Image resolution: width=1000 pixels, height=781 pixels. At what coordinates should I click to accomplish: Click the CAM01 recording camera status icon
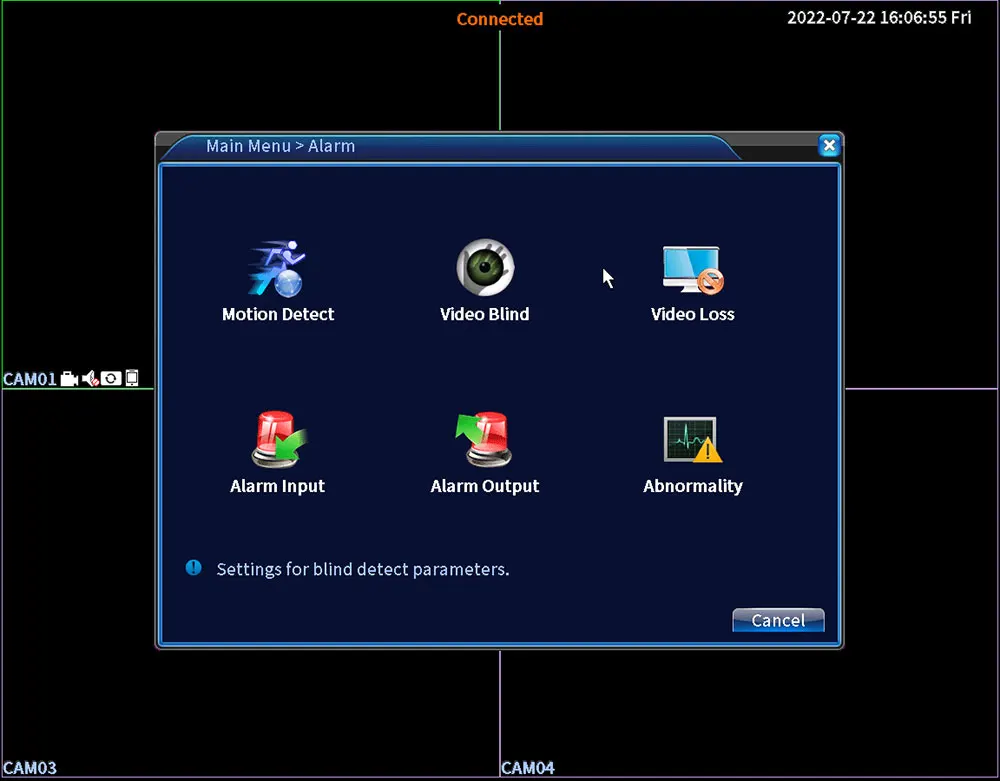coord(69,379)
